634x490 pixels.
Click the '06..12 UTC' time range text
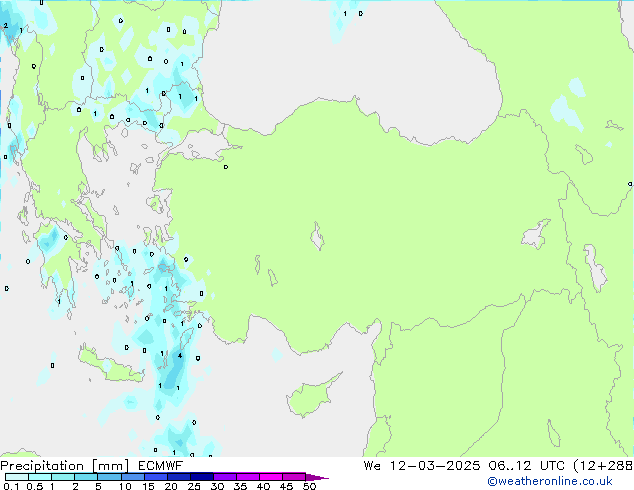[526, 466]
